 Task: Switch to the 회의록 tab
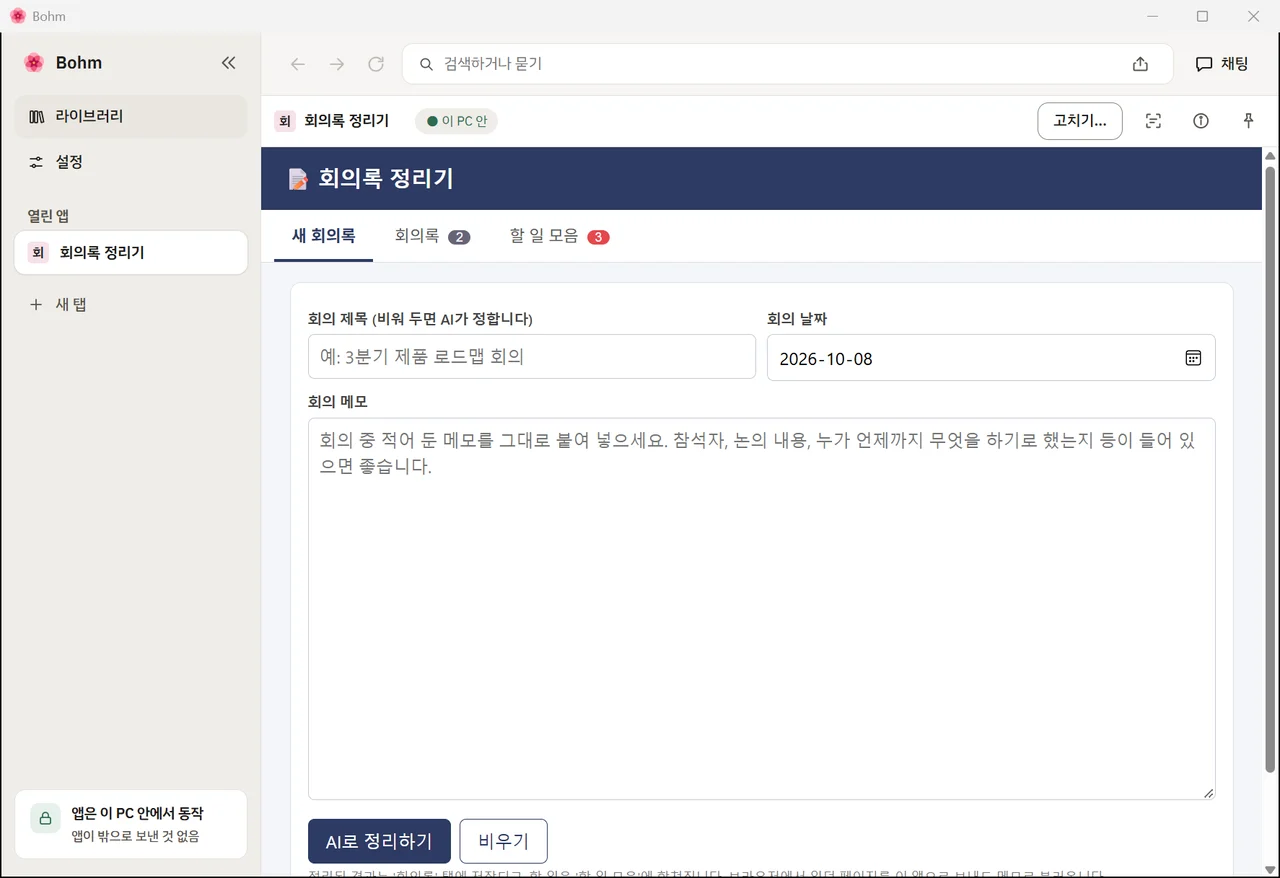click(x=432, y=236)
